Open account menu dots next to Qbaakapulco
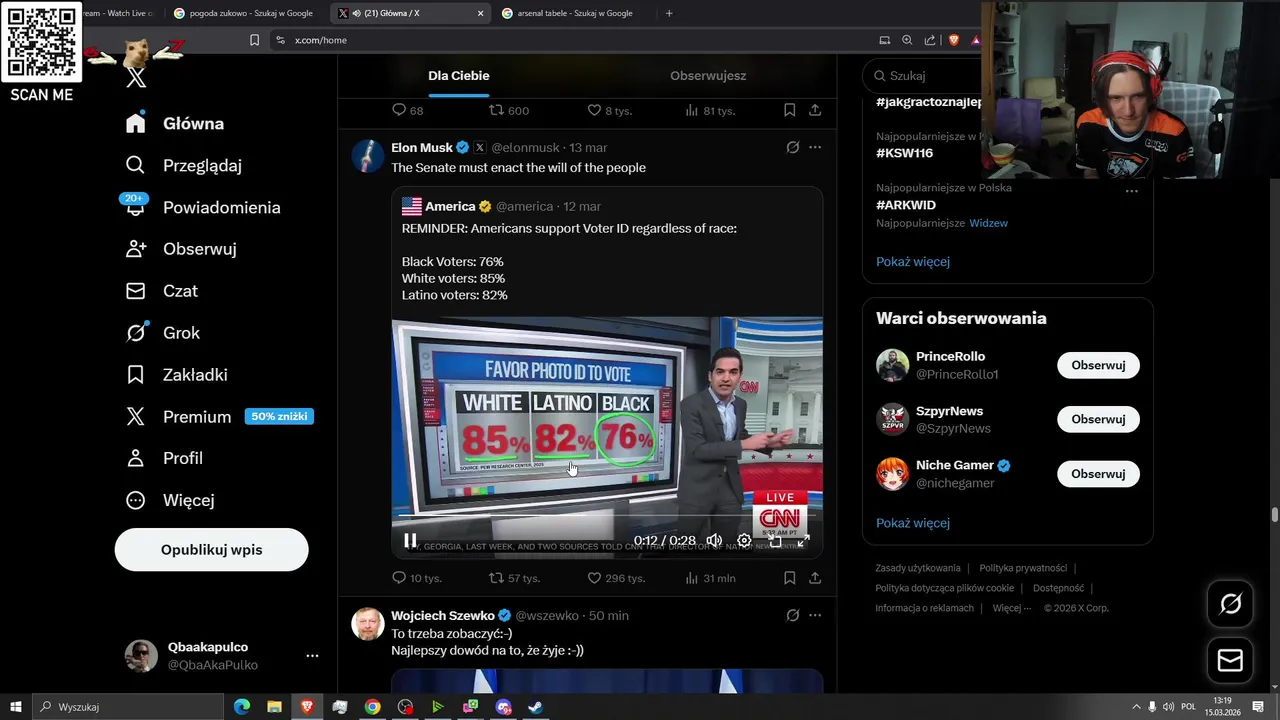 pos(312,656)
